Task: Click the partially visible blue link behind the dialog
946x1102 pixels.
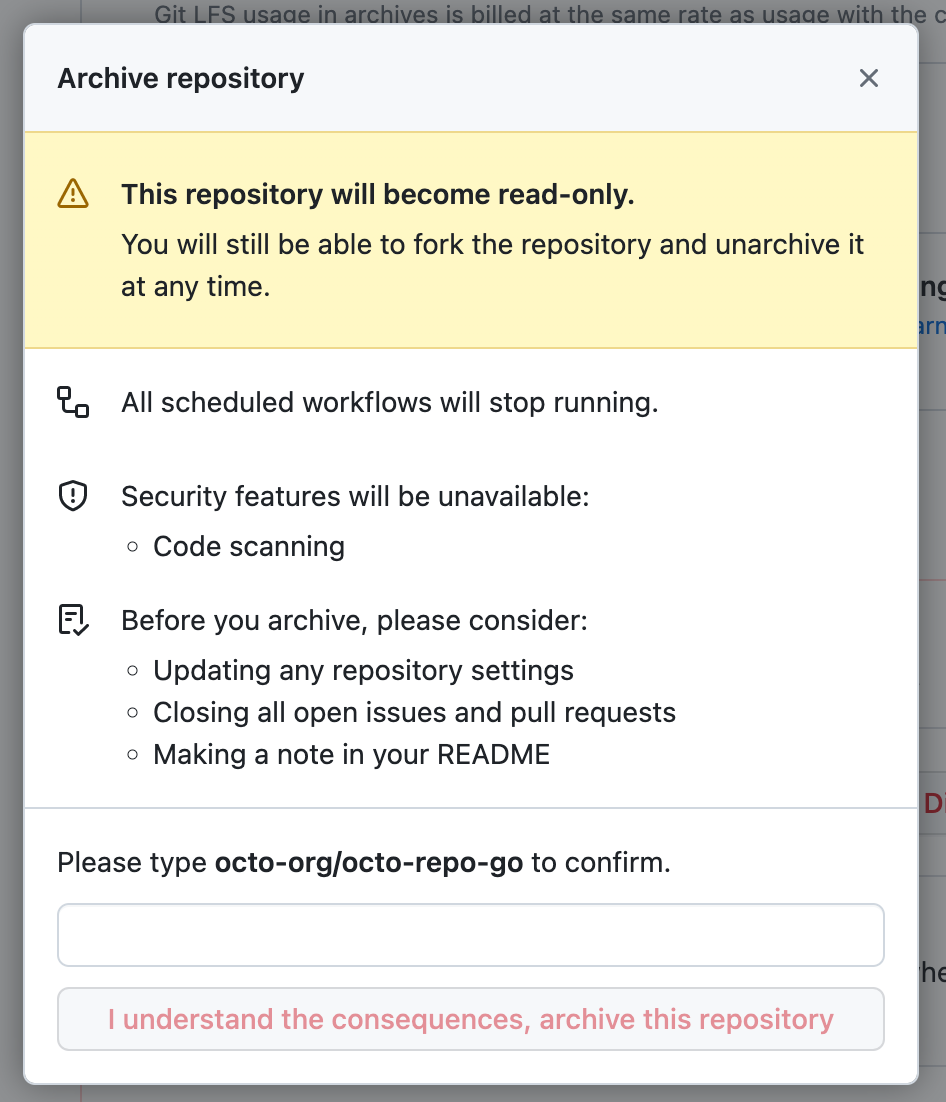Action: tap(934, 325)
